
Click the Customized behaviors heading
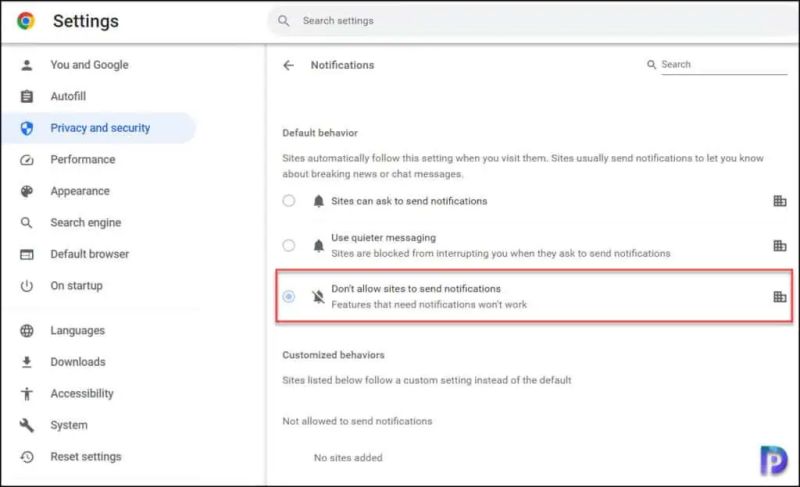pyautogui.click(x=333, y=355)
